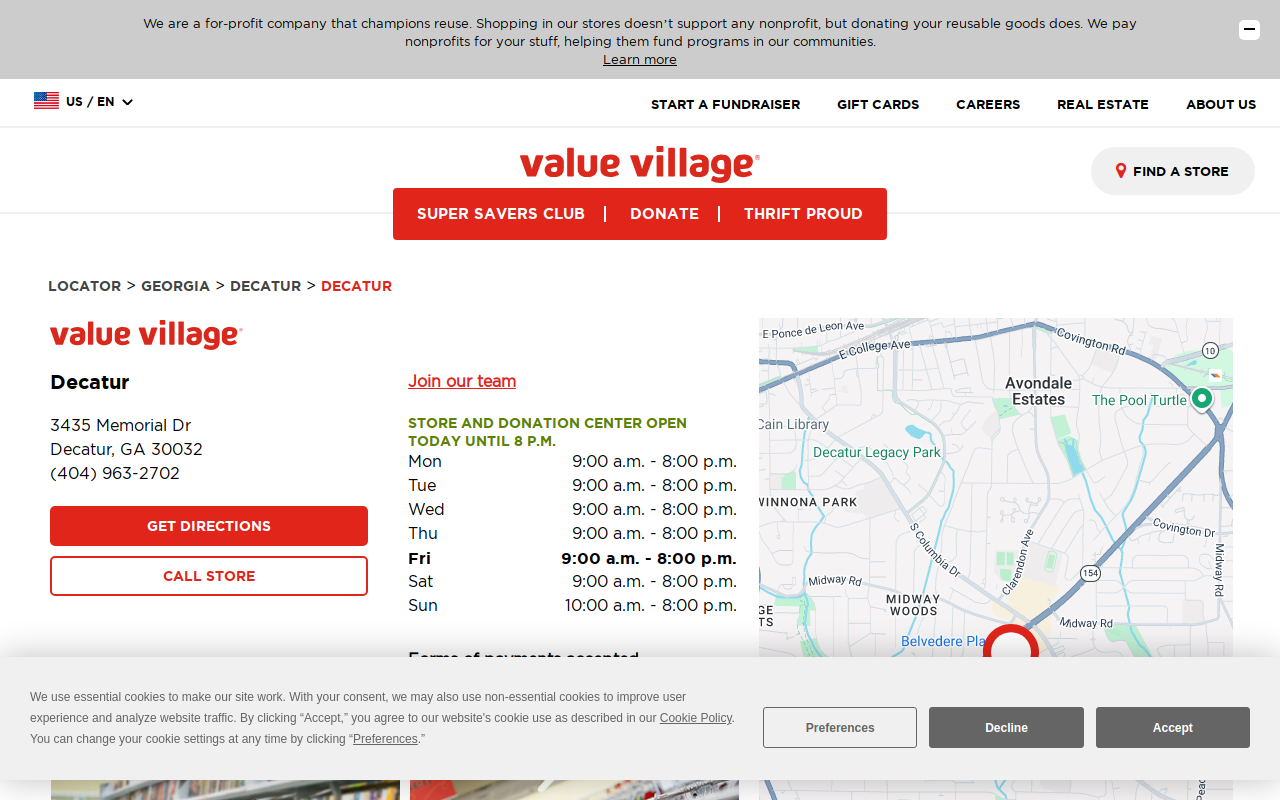Click route 154 shield on map
Image resolution: width=1280 pixels, height=800 pixels.
point(1090,573)
